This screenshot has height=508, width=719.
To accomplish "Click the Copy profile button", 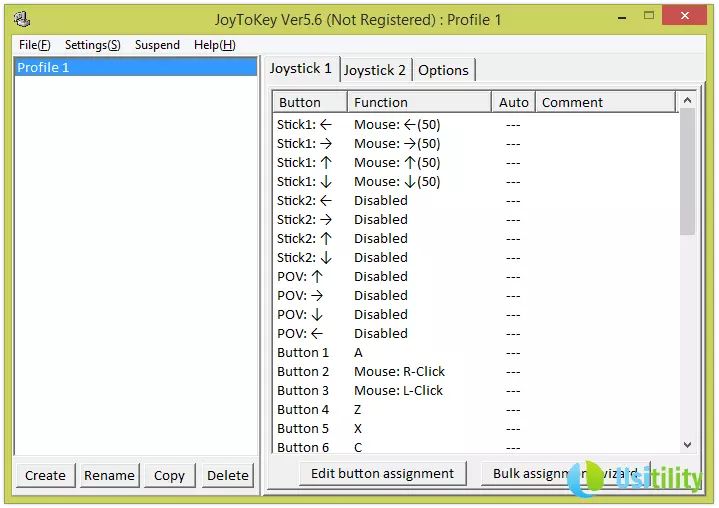I will [x=169, y=475].
